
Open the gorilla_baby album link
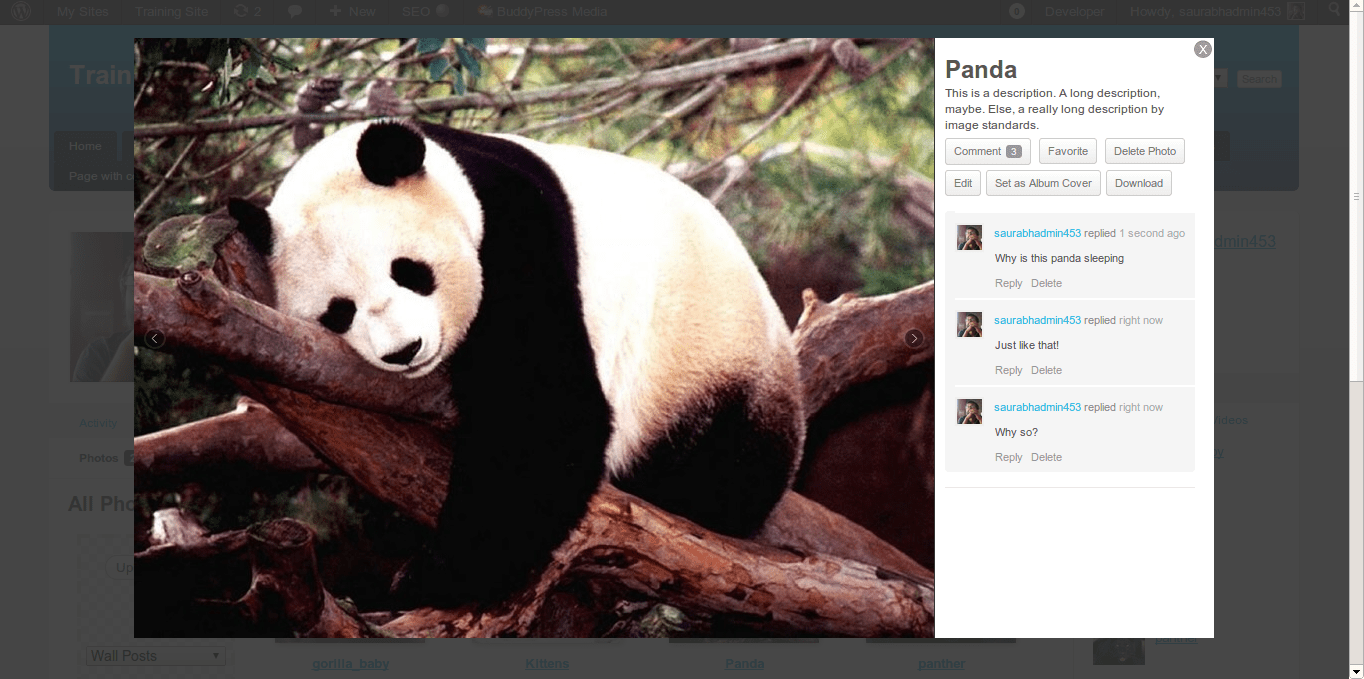(x=350, y=663)
